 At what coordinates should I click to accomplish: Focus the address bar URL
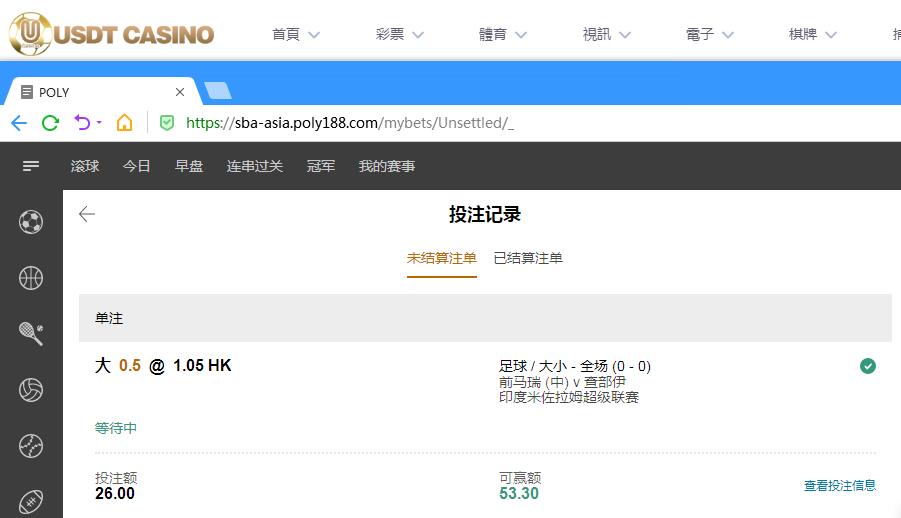coord(349,122)
